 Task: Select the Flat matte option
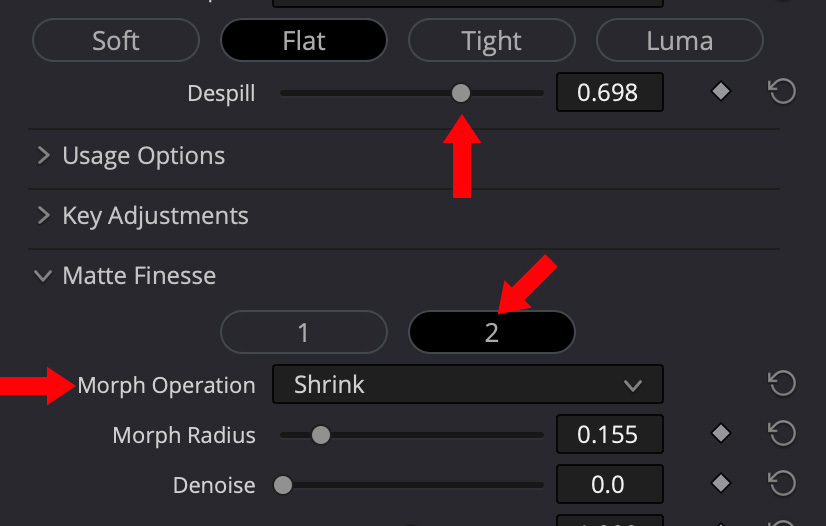pos(304,41)
